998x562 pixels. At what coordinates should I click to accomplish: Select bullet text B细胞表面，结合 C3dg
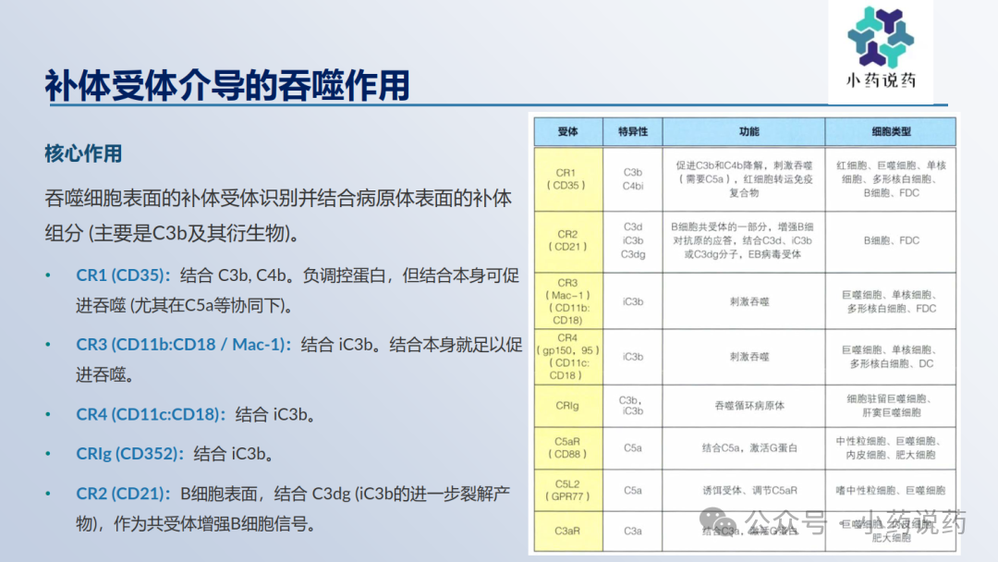[x=266, y=493]
